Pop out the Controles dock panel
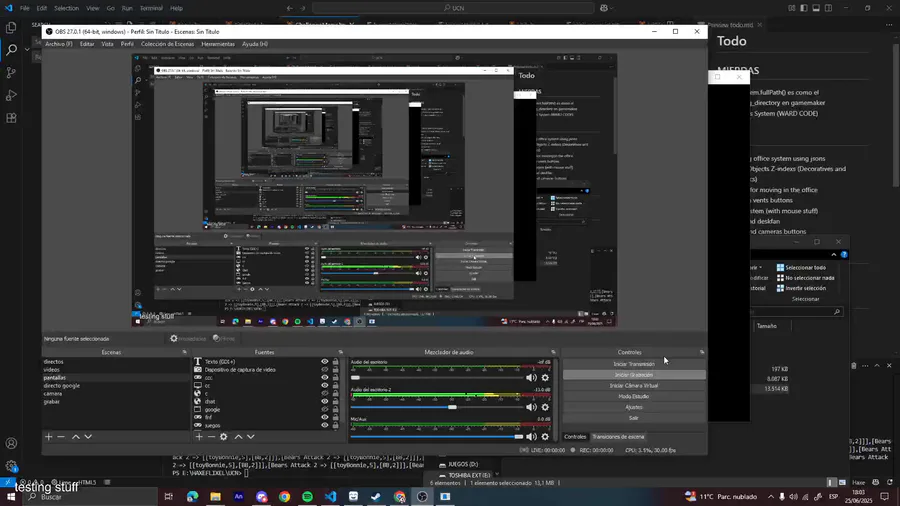900x506 pixels. point(702,352)
